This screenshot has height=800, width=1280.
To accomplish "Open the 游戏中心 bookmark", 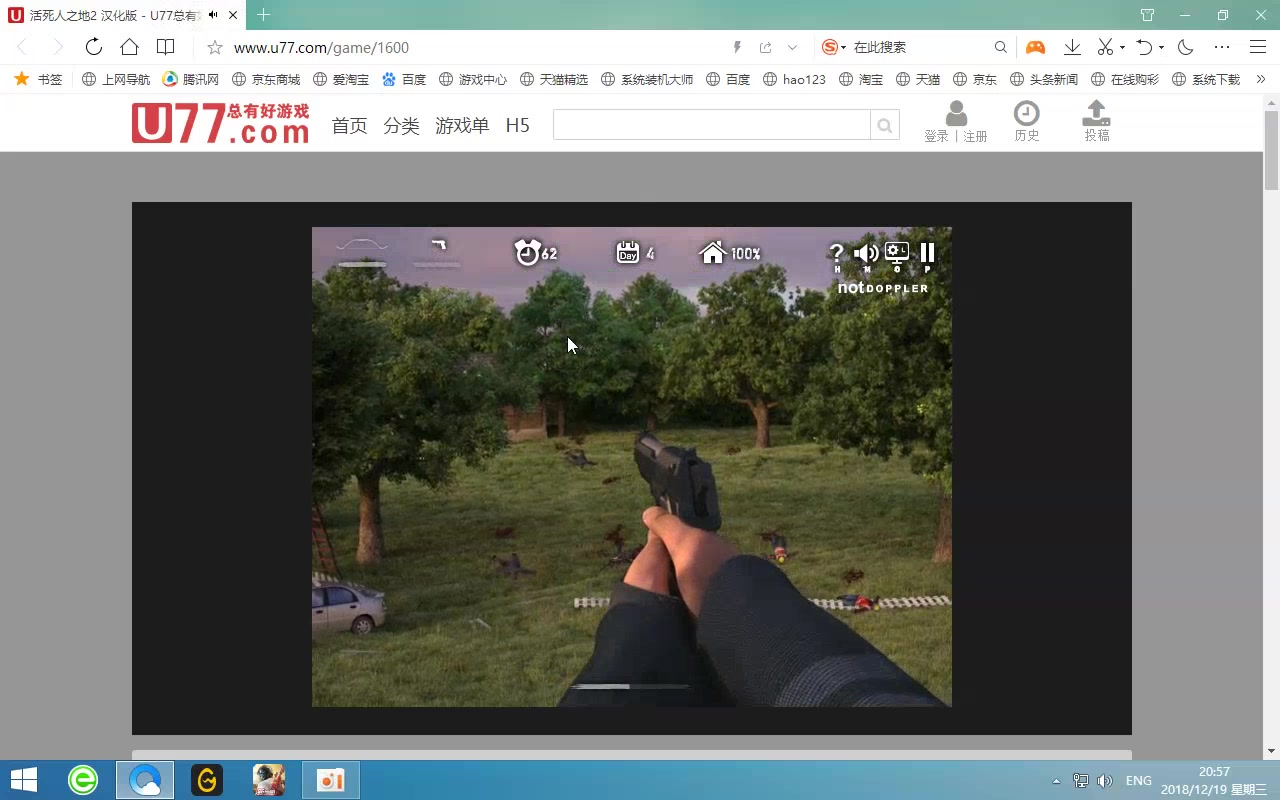I will point(473,79).
